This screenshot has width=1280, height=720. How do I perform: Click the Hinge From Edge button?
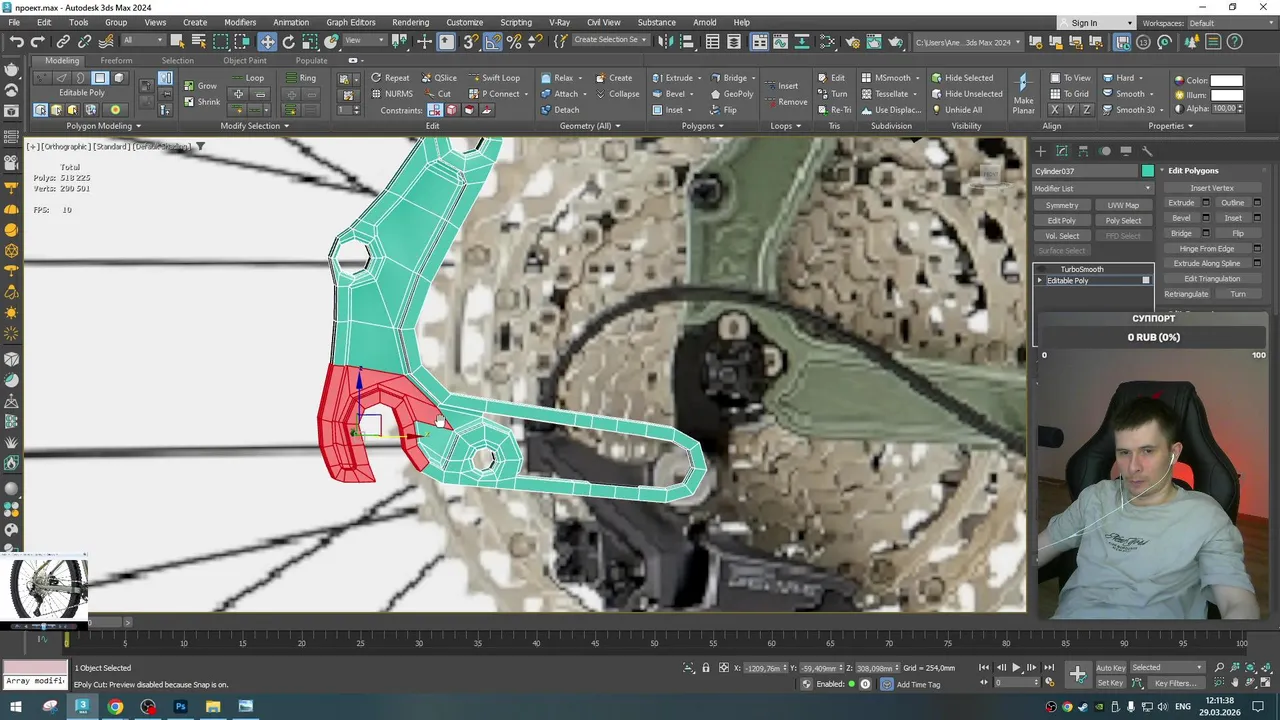[1207, 249]
